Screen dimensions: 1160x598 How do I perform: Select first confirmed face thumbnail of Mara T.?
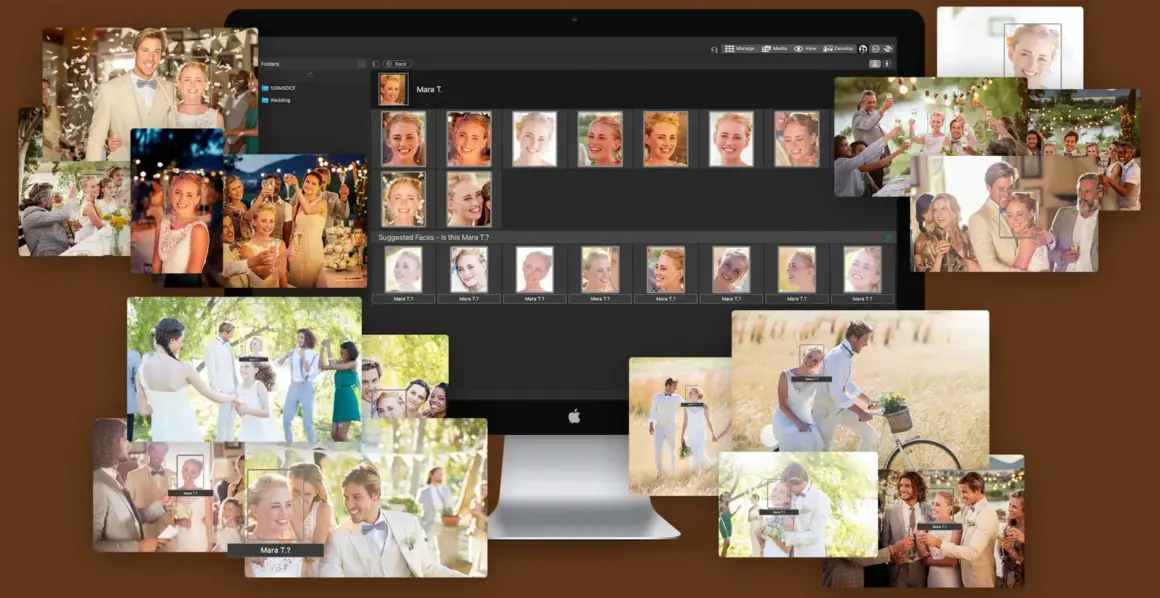(403, 138)
